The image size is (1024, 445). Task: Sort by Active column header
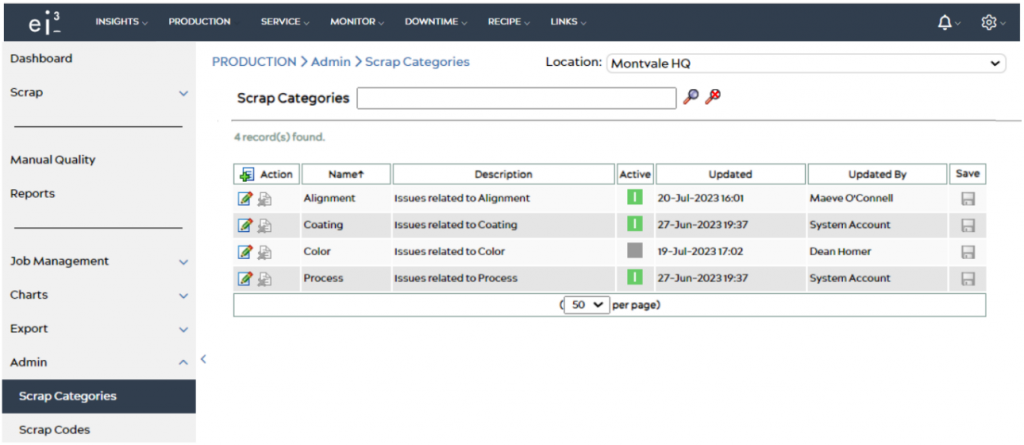(x=635, y=174)
